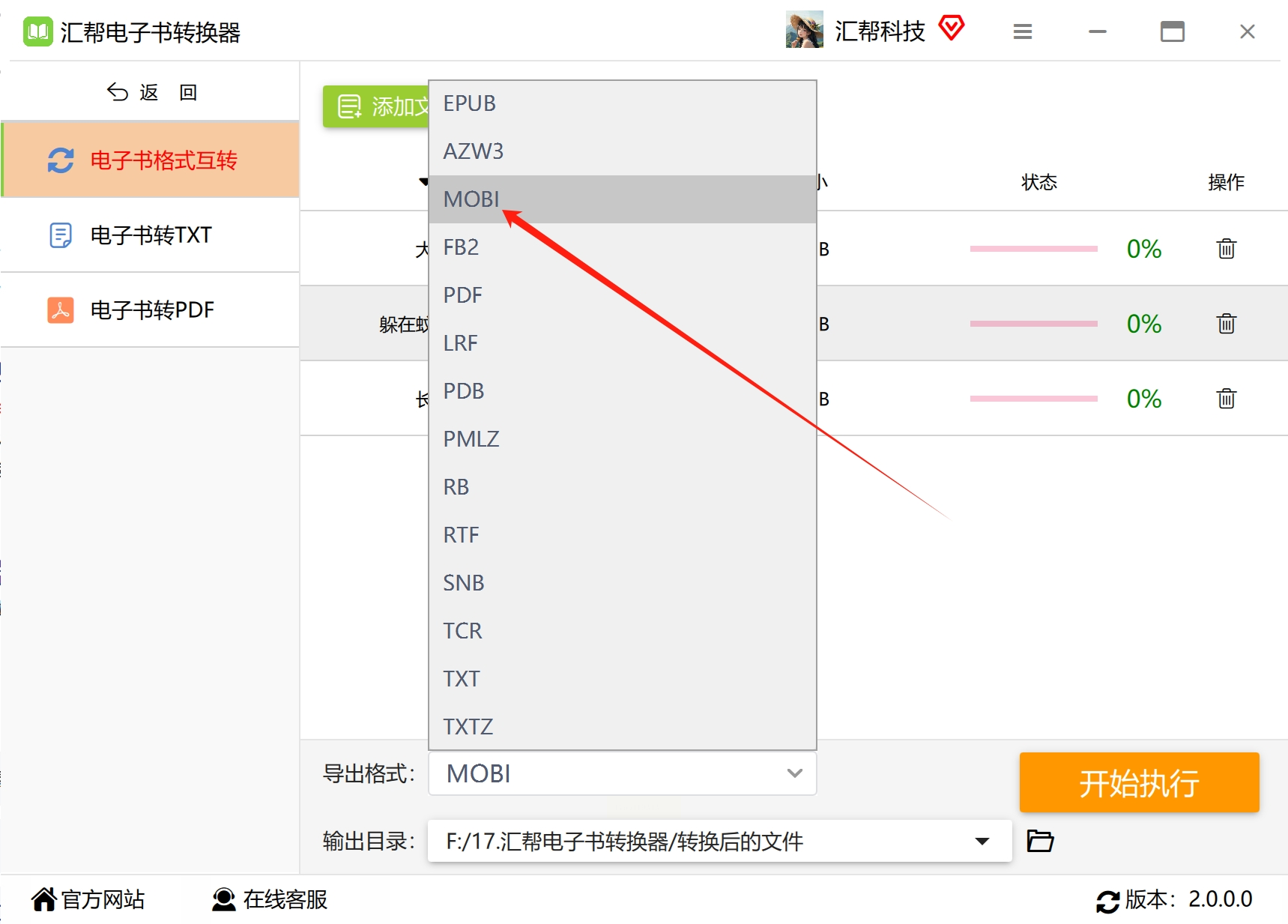Open the 电子书转PDF section
Image resolution: width=1288 pixels, height=924 pixels.
click(x=151, y=310)
